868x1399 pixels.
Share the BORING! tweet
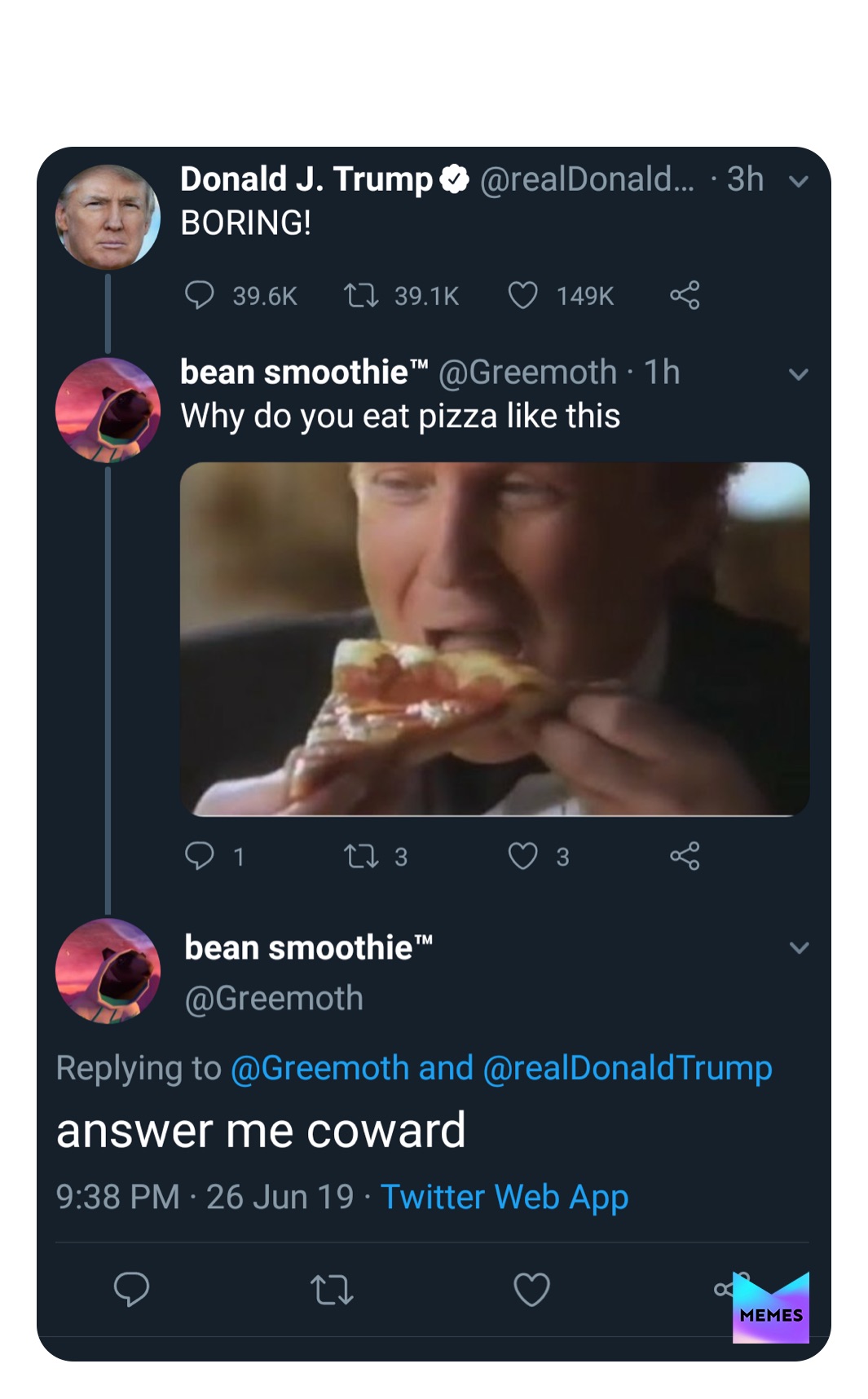(685, 295)
